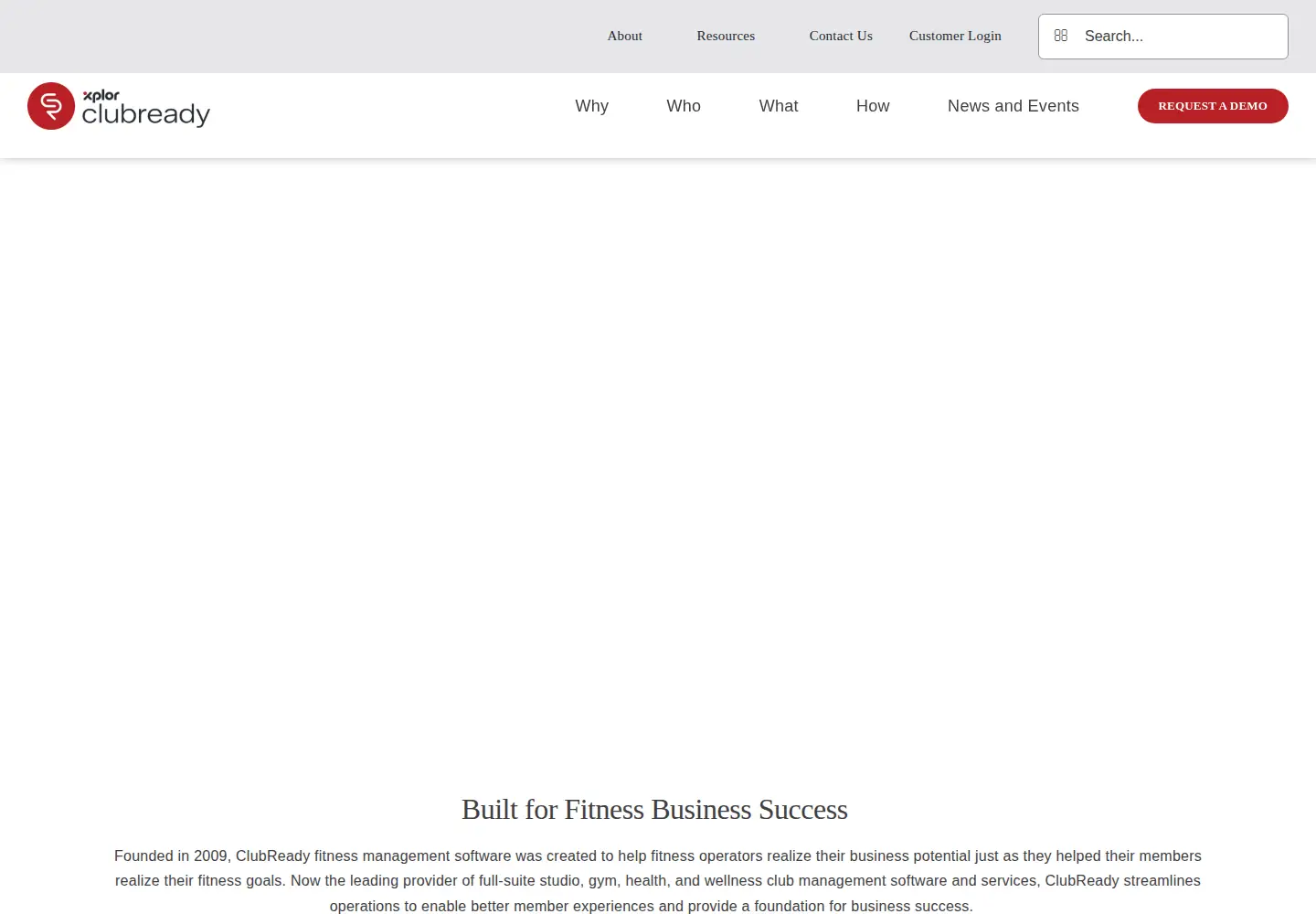
Task: Click the Request a Demo button
Action: (x=1213, y=106)
